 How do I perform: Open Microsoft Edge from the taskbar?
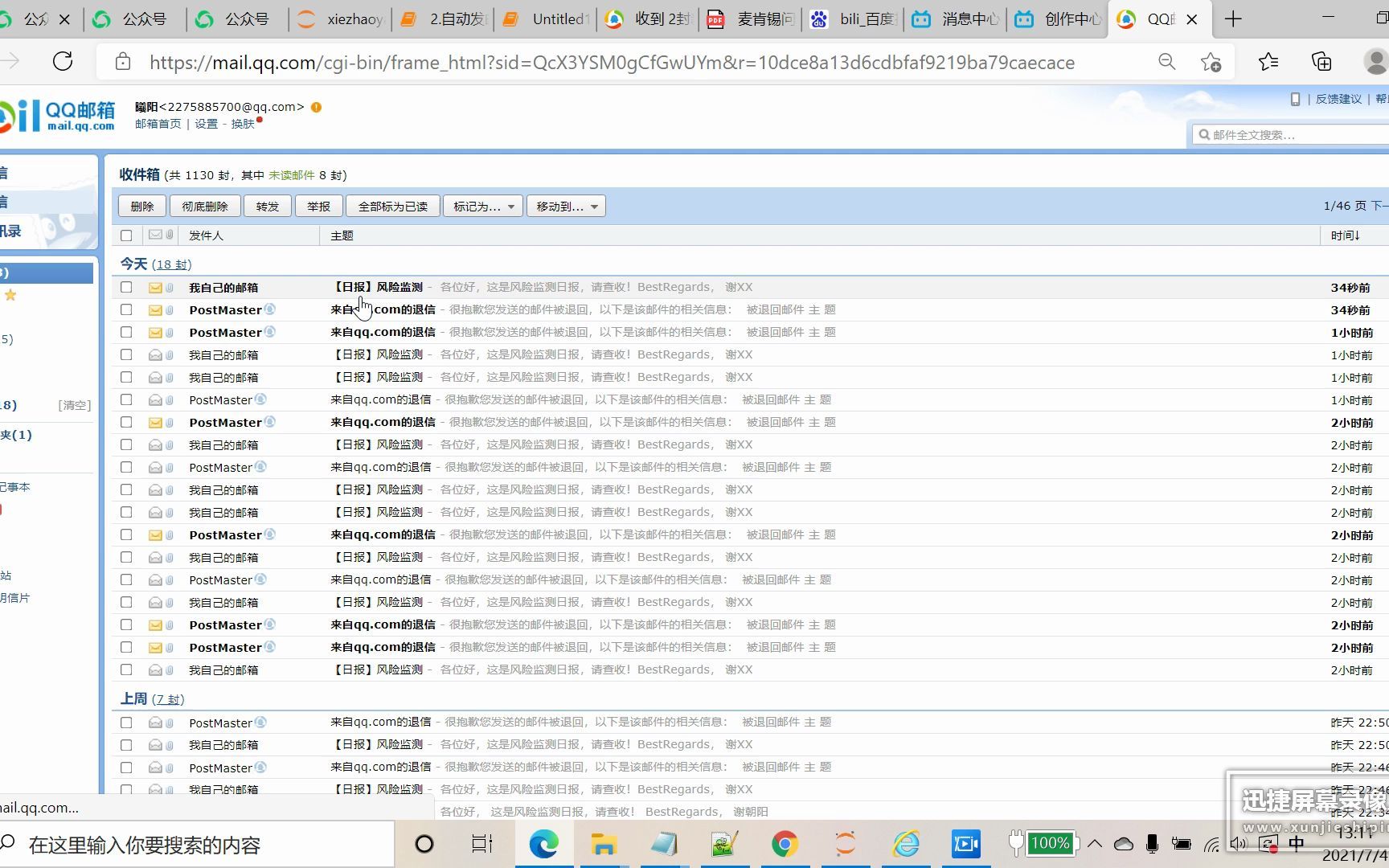click(544, 844)
